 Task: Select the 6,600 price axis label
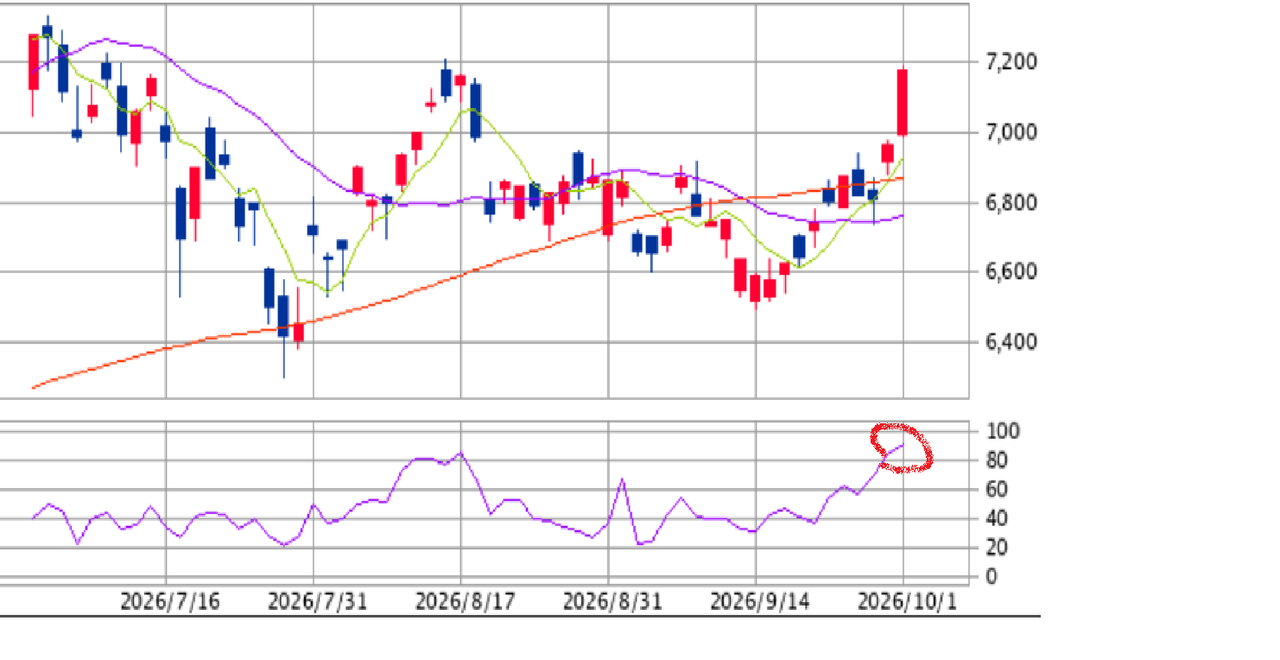click(x=1011, y=272)
